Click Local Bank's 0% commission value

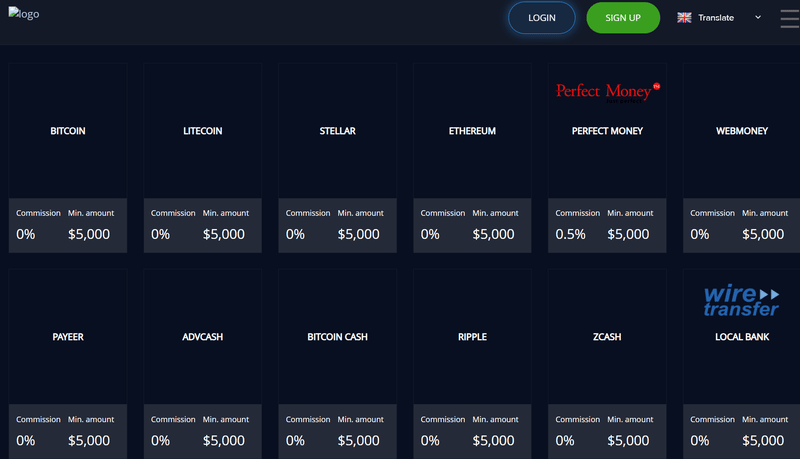tap(699, 440)
